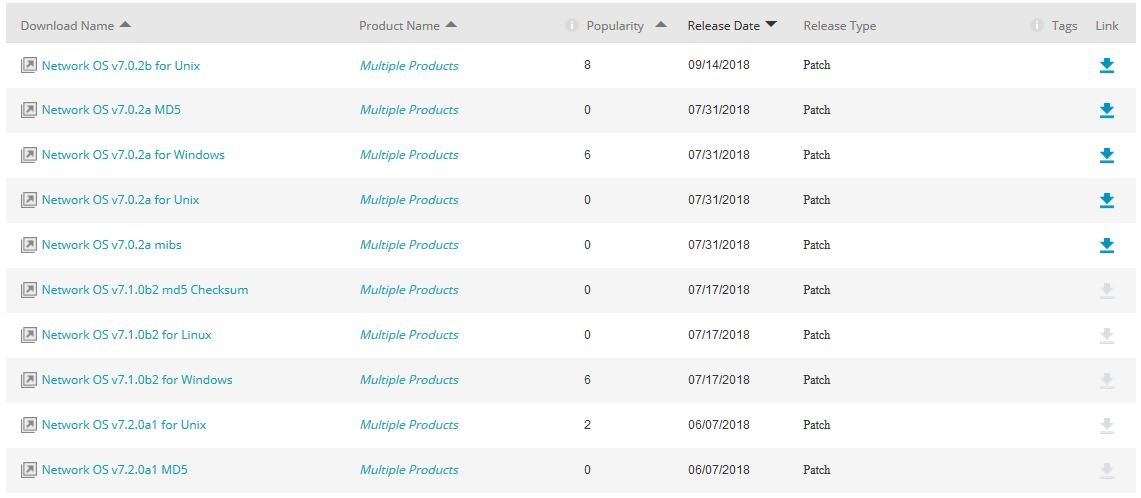
Task: Click the Popularity info icon
Action: (x=572, y=26)
